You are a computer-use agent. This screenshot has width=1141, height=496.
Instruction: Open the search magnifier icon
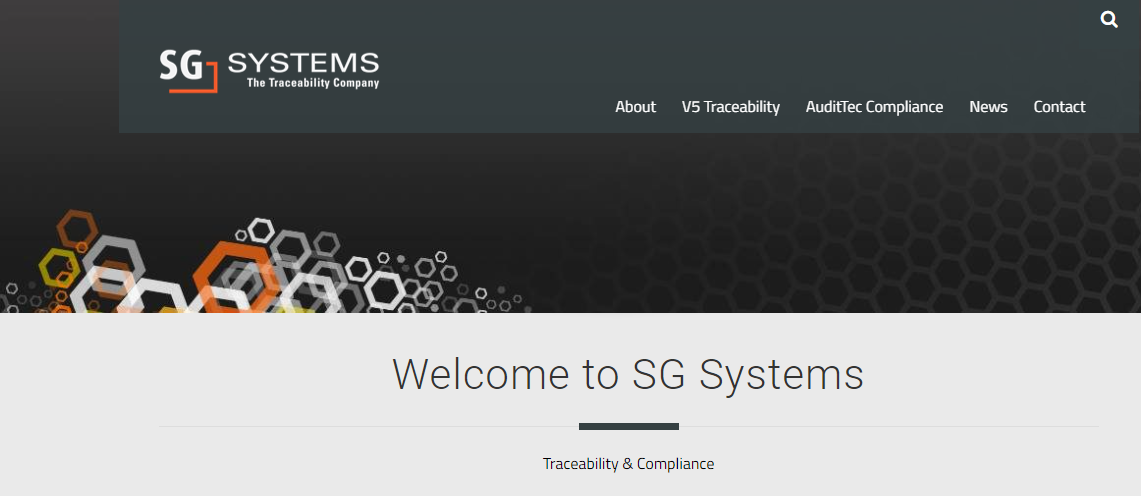(x=1109, y=19)
